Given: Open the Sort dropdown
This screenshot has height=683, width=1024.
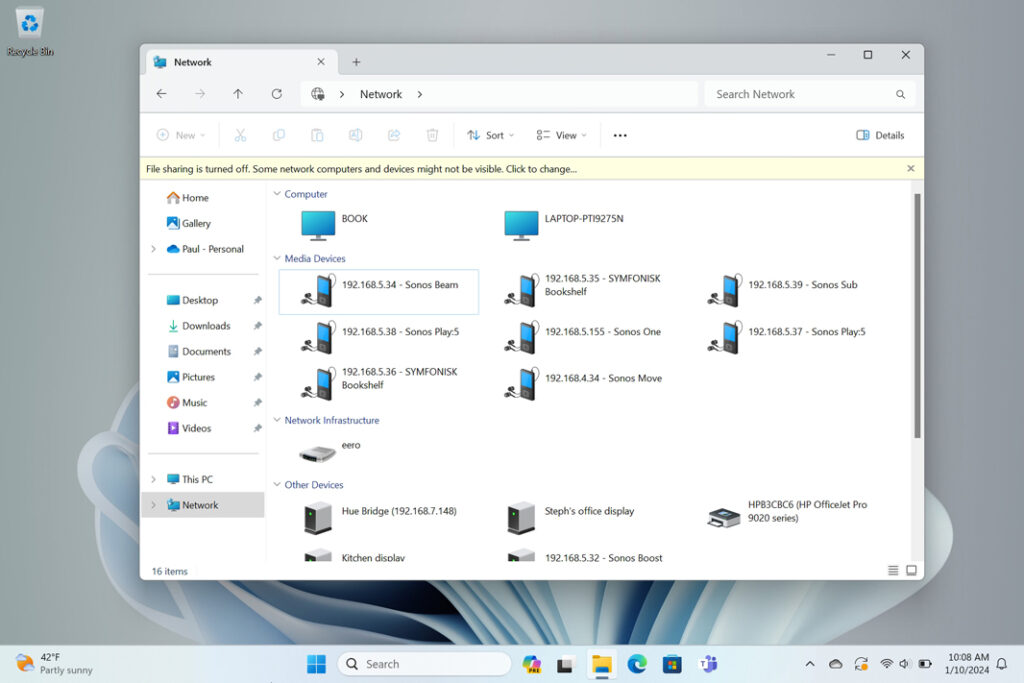Looking at the screenshot, I should (x=490, y=134).
